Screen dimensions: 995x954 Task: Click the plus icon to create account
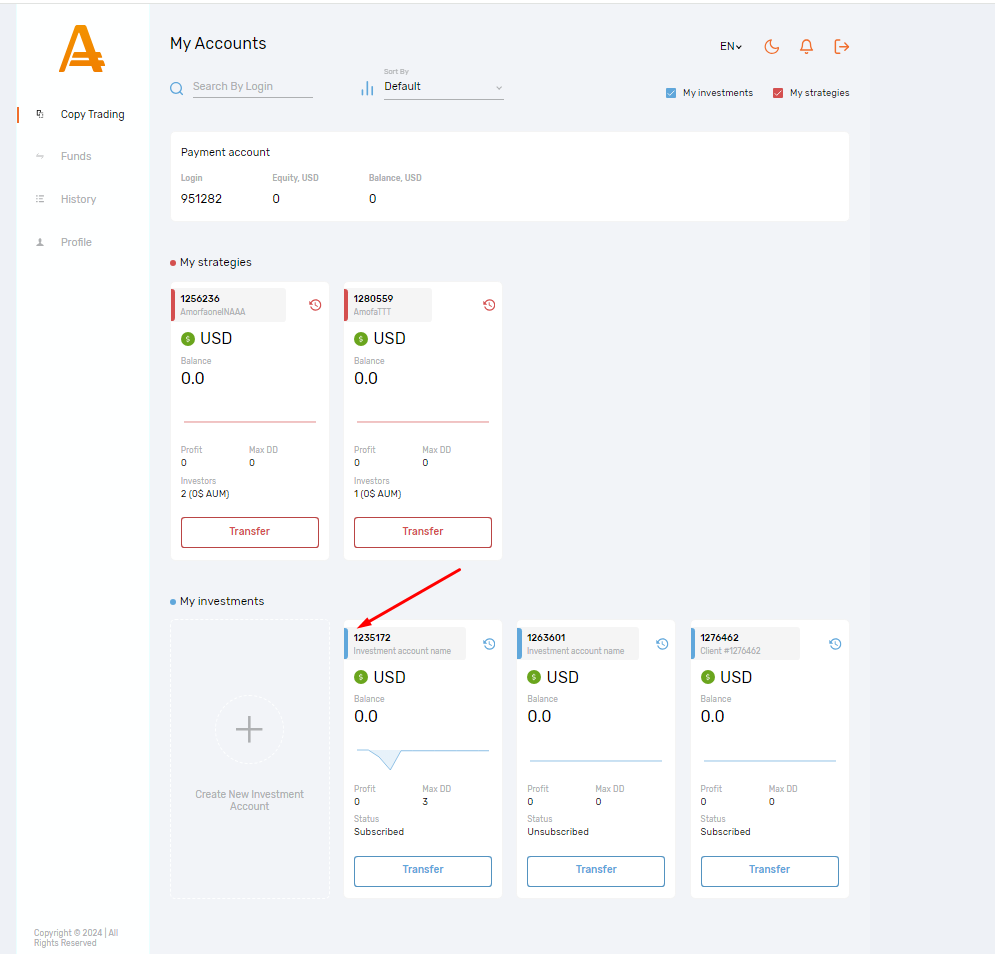pos(249,729)
